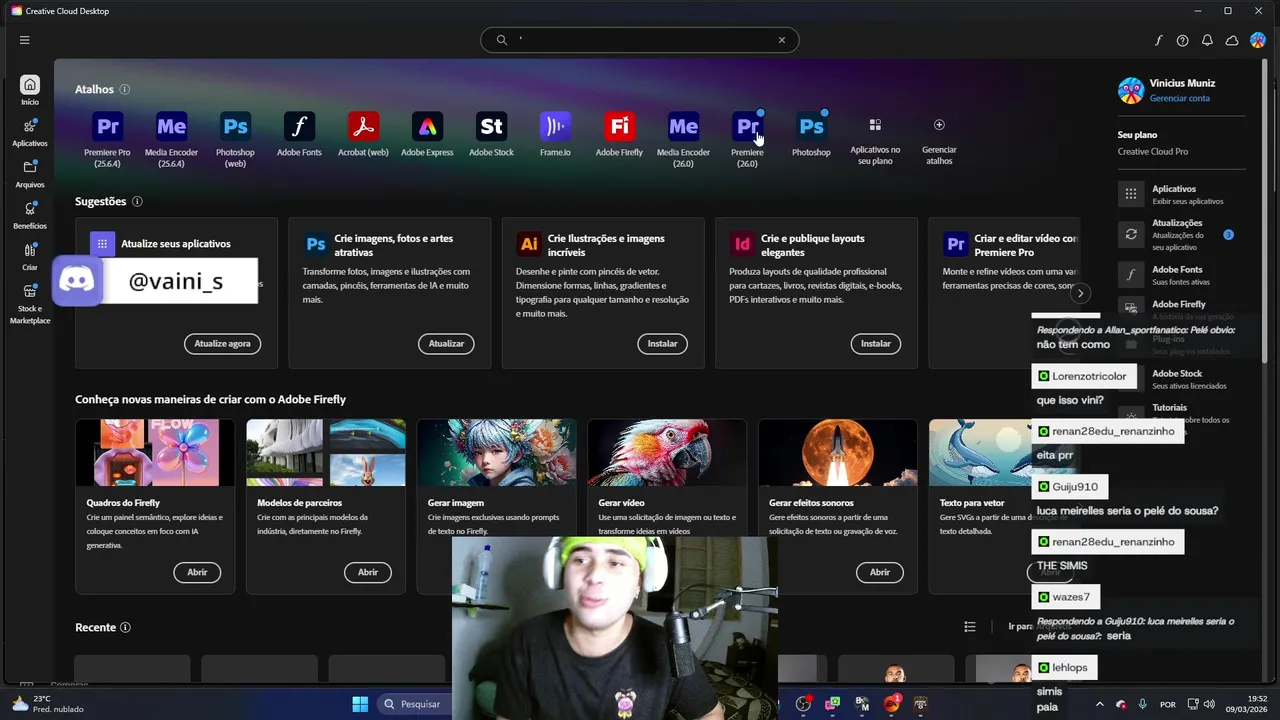Click the Gerenciar conta link
Viewport: 1280px width, 720px height.
(1179, 98)
